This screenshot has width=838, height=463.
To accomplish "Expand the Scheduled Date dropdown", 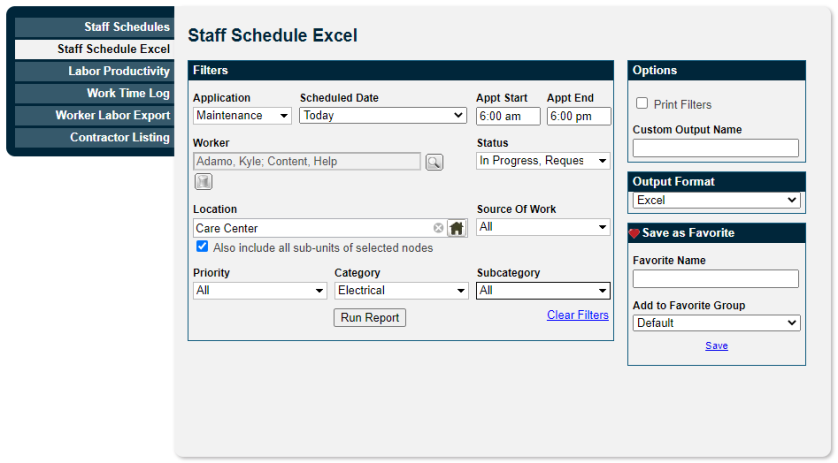I will coord(383,115).
